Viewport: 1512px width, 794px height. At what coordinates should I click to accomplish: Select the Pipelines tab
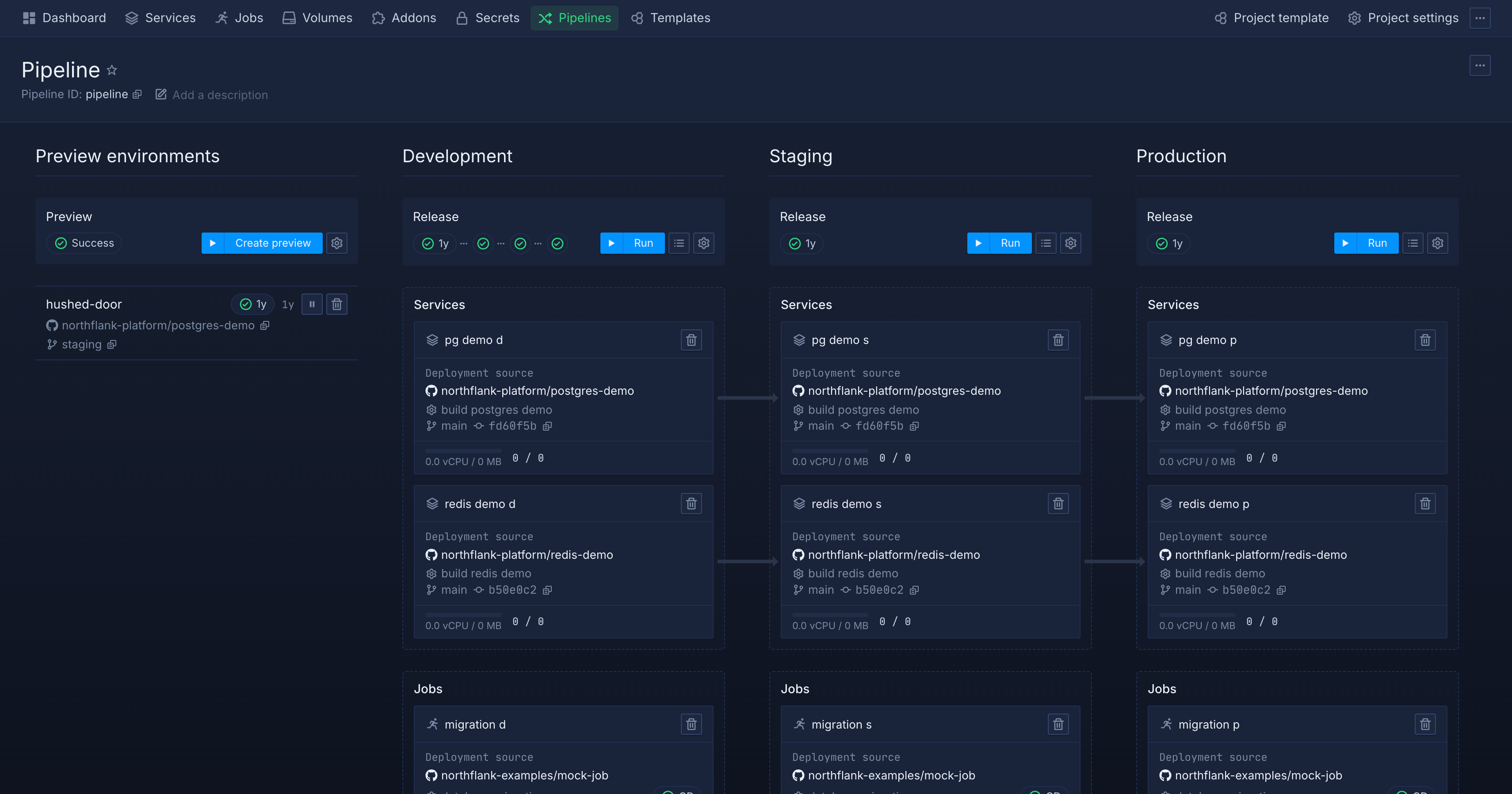[575, 18]
